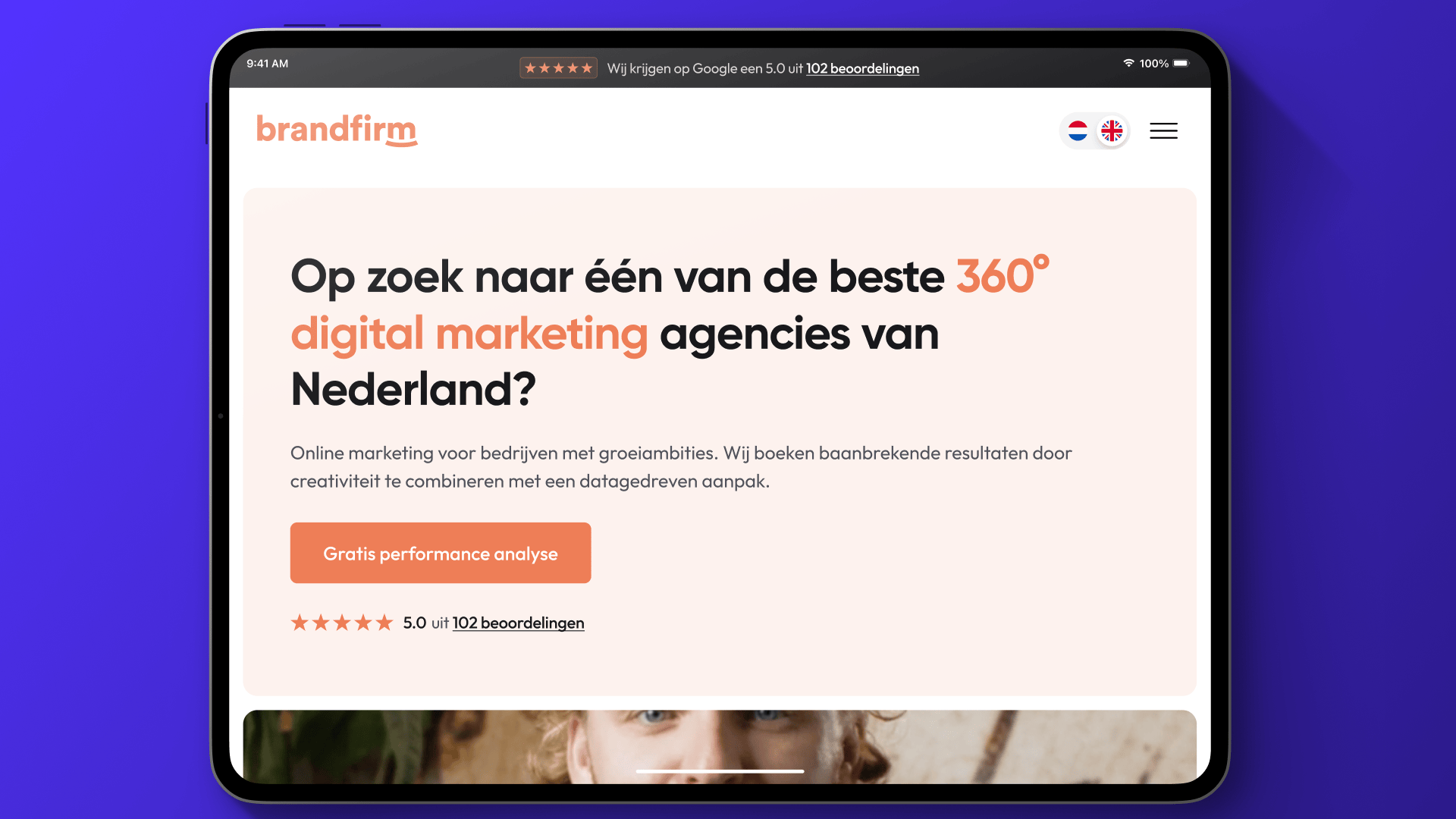Viewport: 1456px width, 819px height.
Task: Click the orange stars below the hero button
Action: click(x=342, y=623)
